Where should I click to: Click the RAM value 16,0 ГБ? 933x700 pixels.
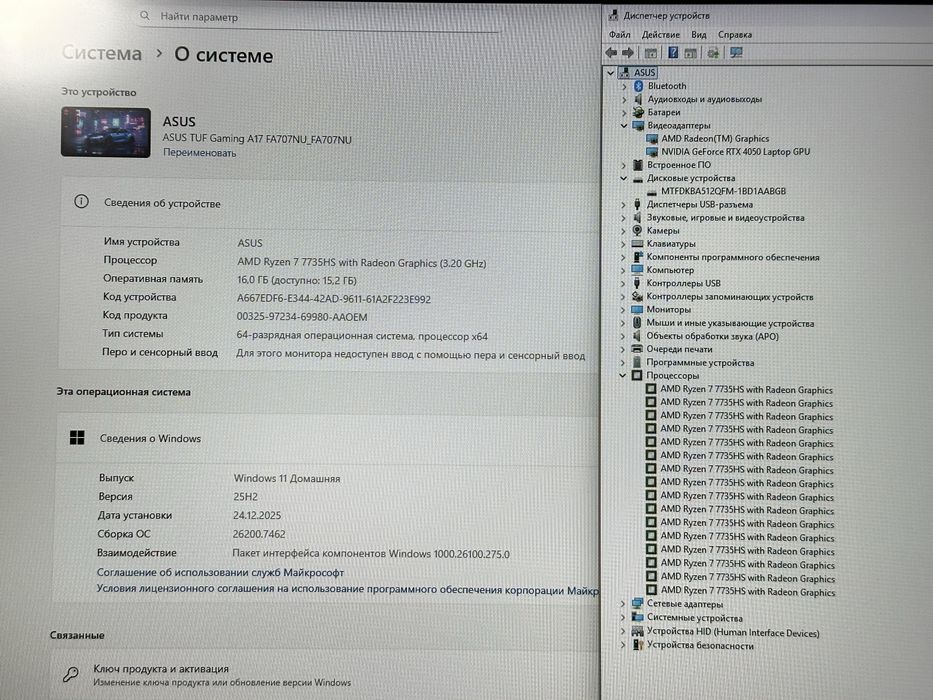(297, 280)
